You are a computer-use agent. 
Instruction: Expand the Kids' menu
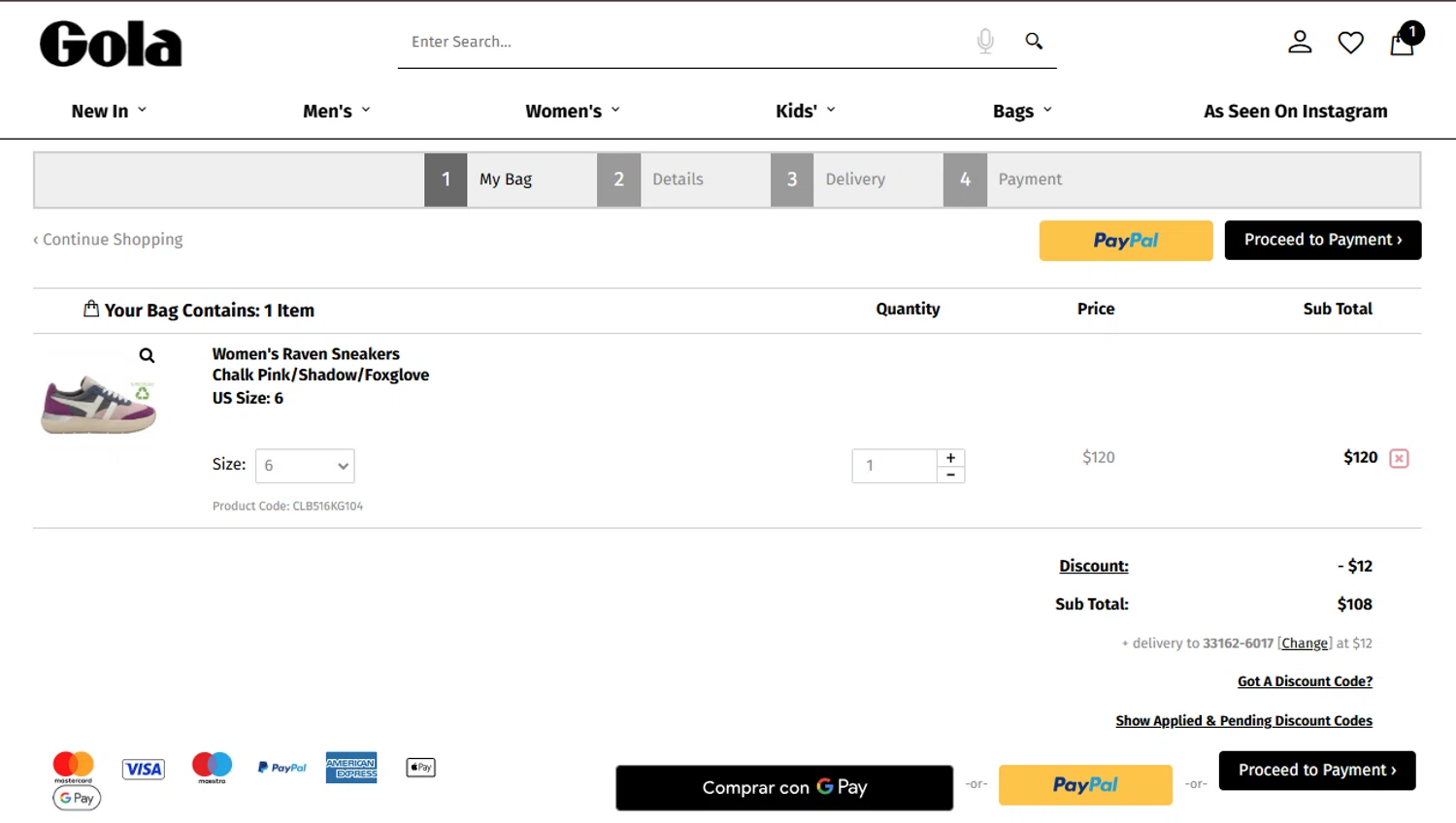coord(806,112)
